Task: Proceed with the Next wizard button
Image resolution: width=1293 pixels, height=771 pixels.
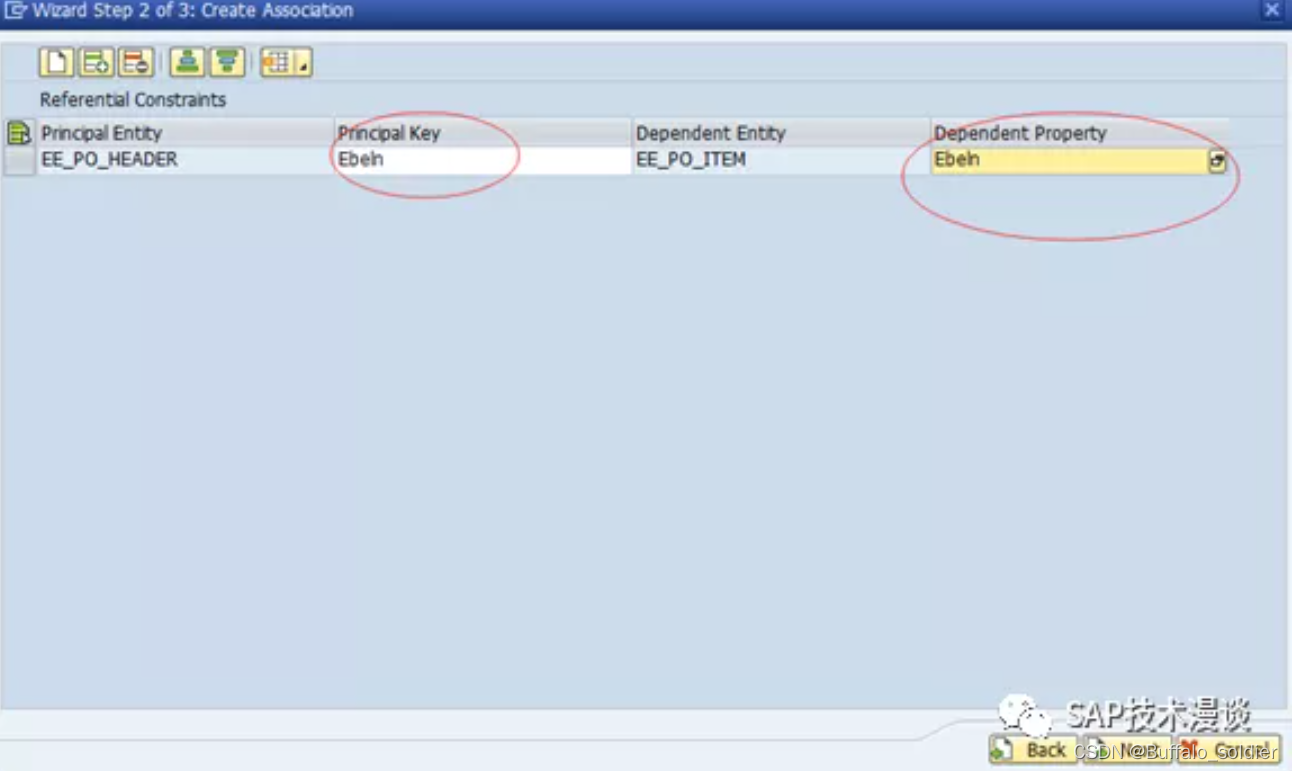Action: tap(1127, 750)
